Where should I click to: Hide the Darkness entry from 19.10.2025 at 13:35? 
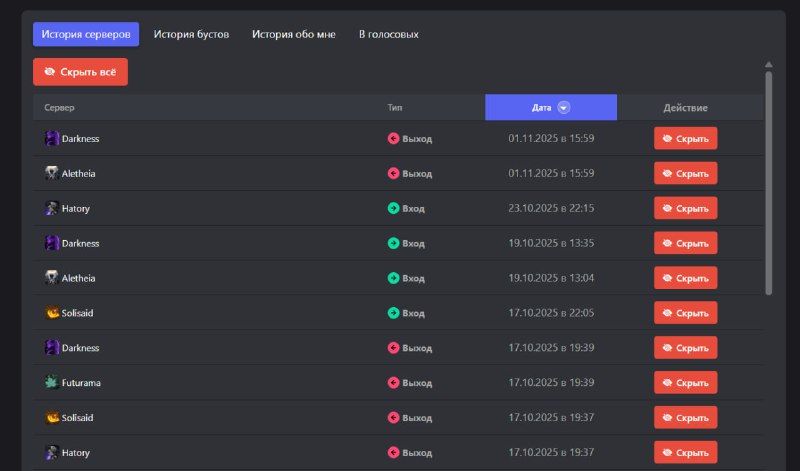click(685, 243)
